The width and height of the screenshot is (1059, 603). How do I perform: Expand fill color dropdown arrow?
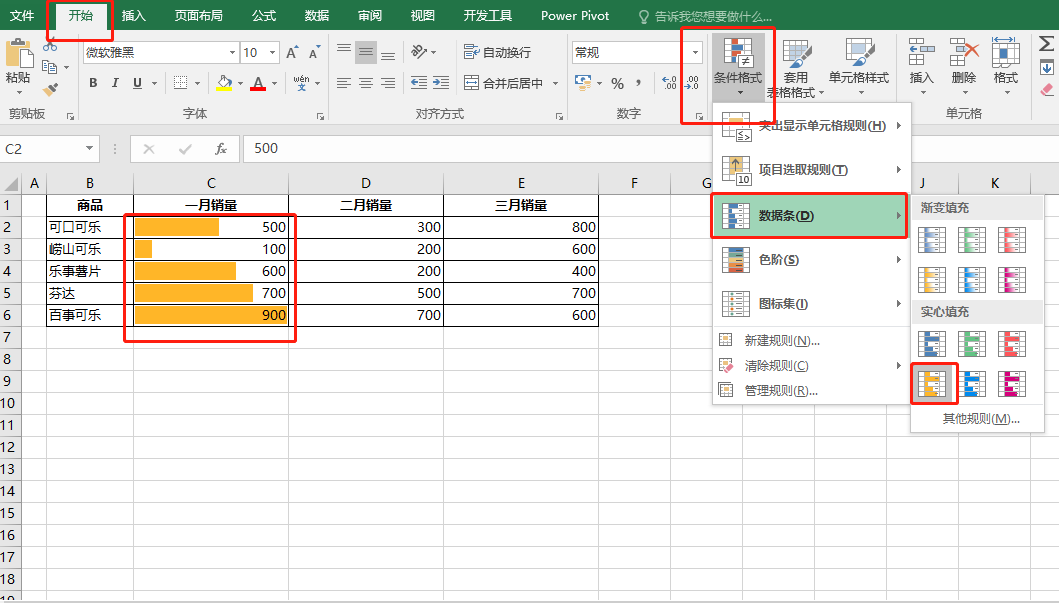click(x=240, y=84)
